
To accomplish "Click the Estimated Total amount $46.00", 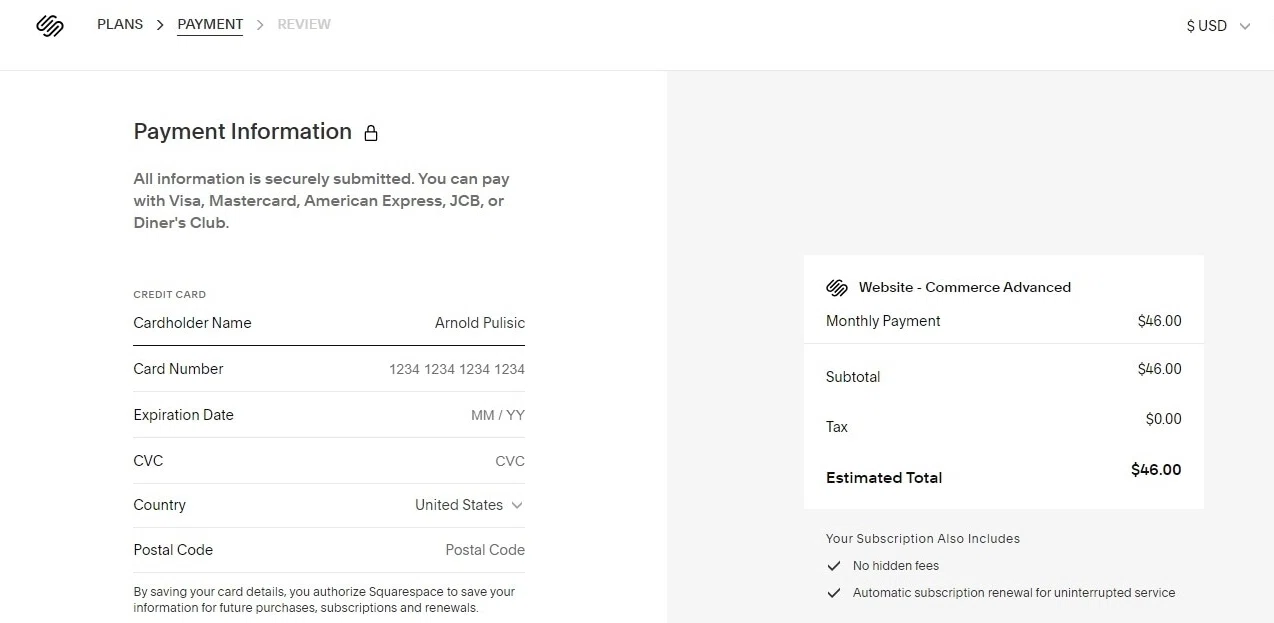I will point(1156,470).
